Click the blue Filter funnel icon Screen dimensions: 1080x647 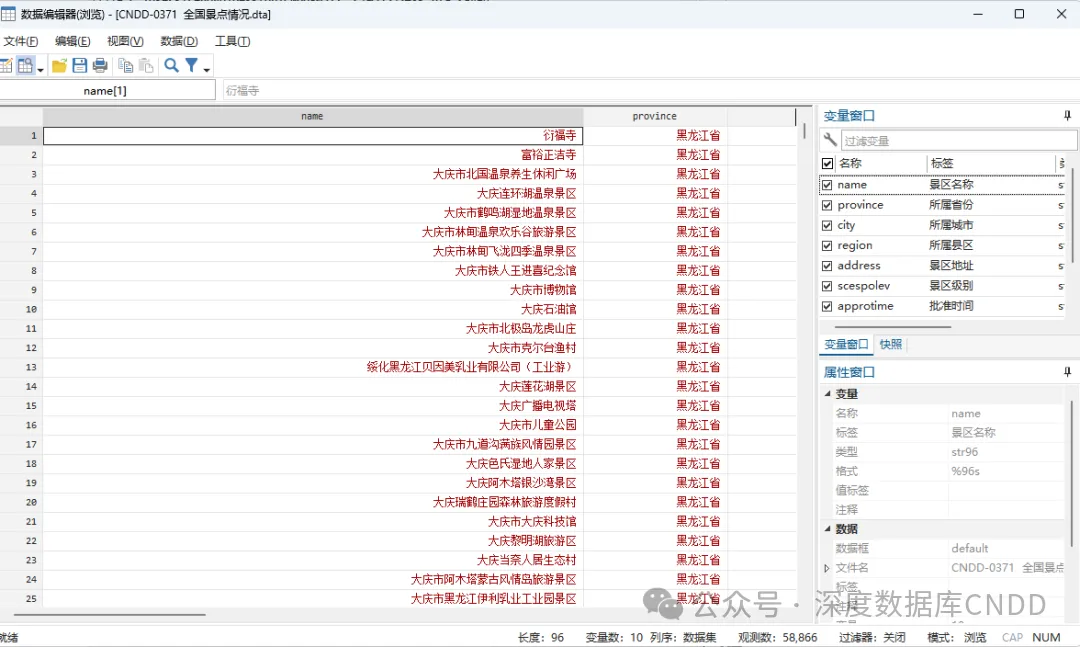pos(191,66)
